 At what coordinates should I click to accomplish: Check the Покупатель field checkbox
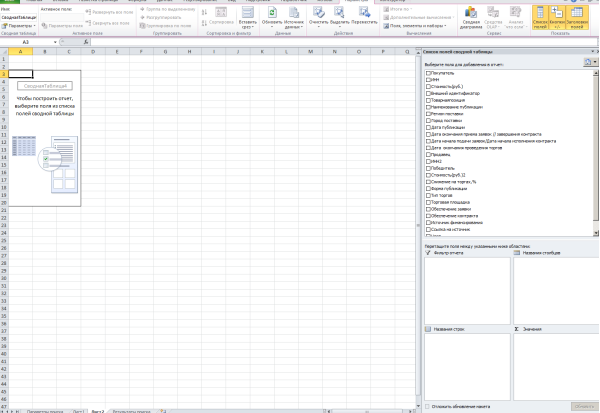(x=428, y=73)
